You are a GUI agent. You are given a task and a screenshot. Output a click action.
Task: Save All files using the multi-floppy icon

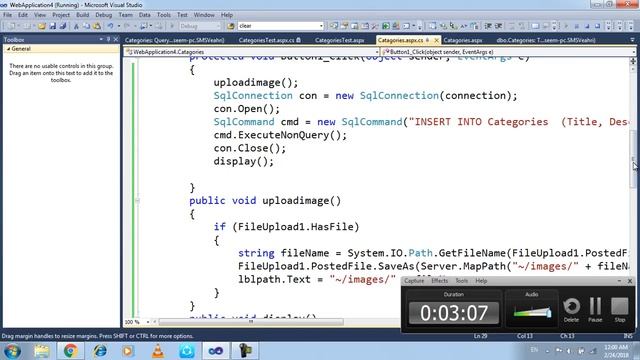pos(62,26)
